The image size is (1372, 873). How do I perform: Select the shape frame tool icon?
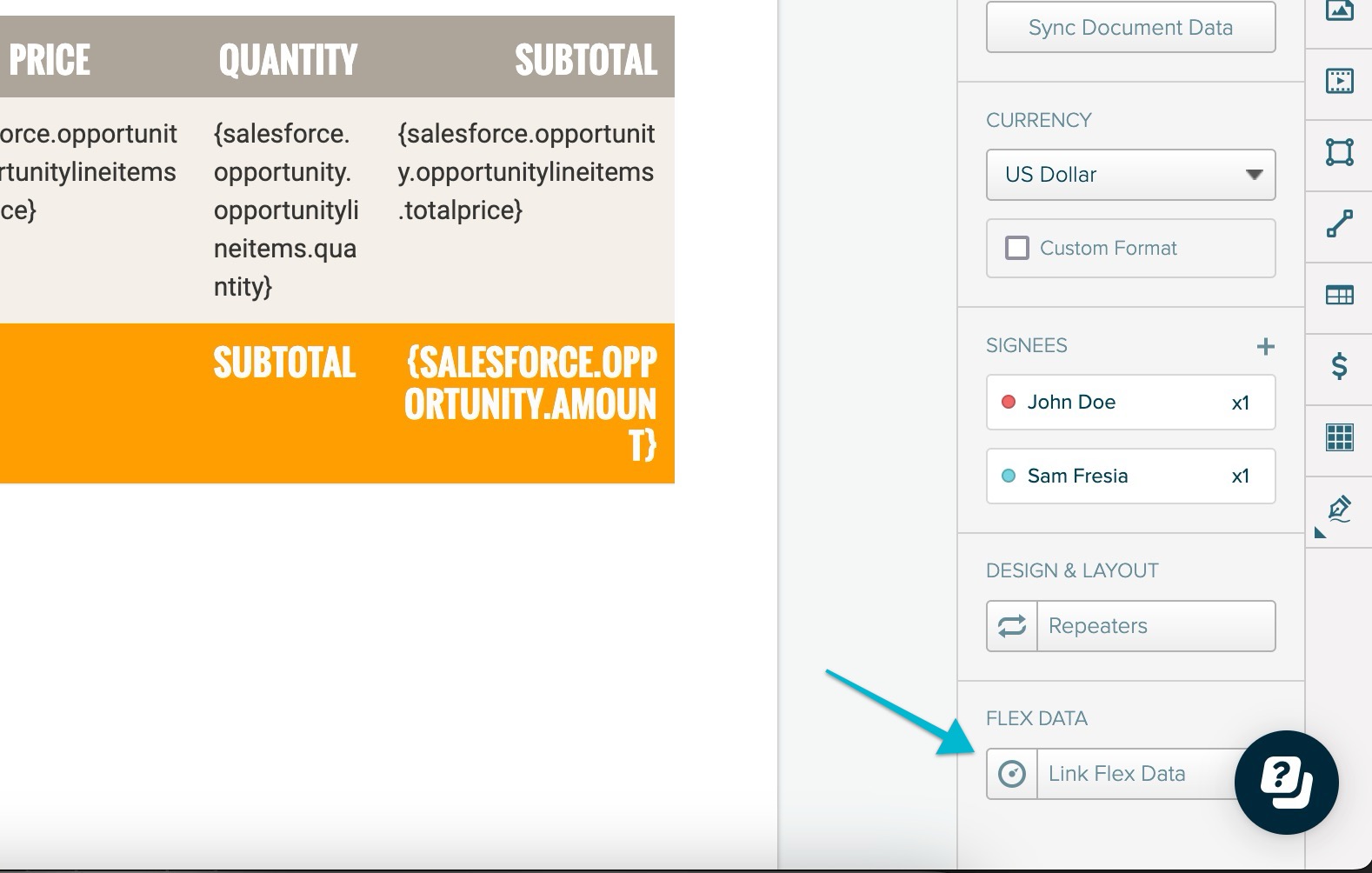coord(1339,152)
